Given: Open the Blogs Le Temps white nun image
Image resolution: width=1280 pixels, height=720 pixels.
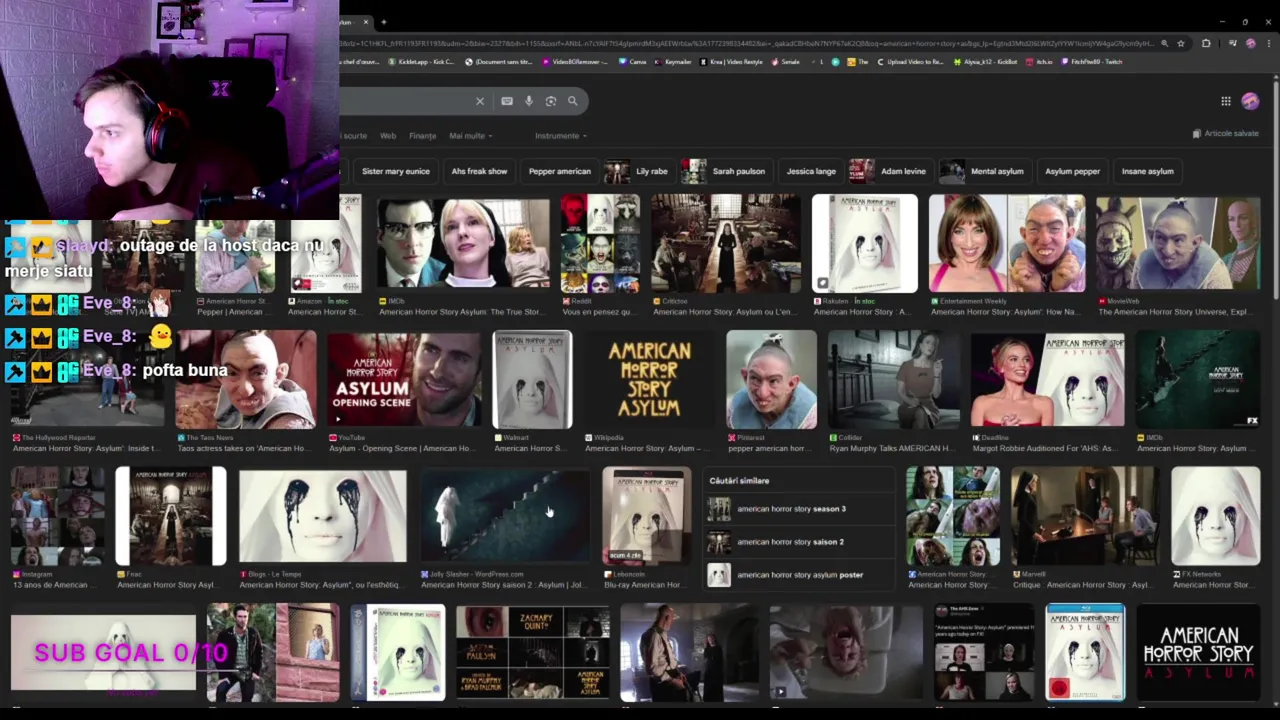Looking at the screenshot, I should 322,517.
